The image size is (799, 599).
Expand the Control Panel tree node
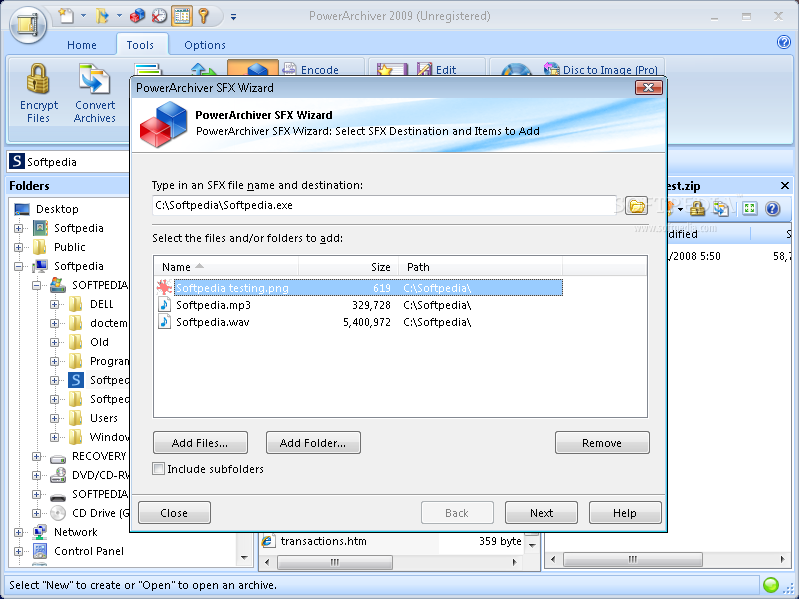coord(18,551)
